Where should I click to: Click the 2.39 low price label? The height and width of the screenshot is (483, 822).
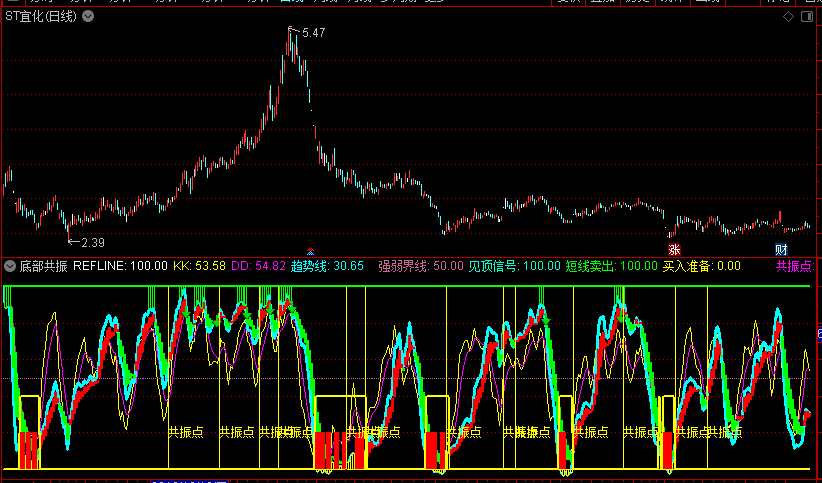93,243
